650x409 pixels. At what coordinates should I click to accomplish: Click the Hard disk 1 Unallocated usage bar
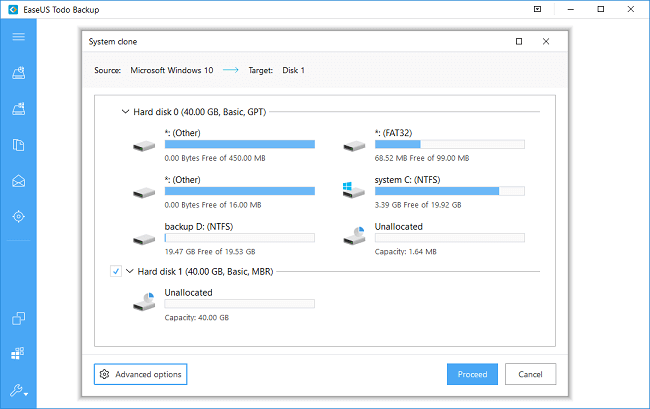pos(239,303)
